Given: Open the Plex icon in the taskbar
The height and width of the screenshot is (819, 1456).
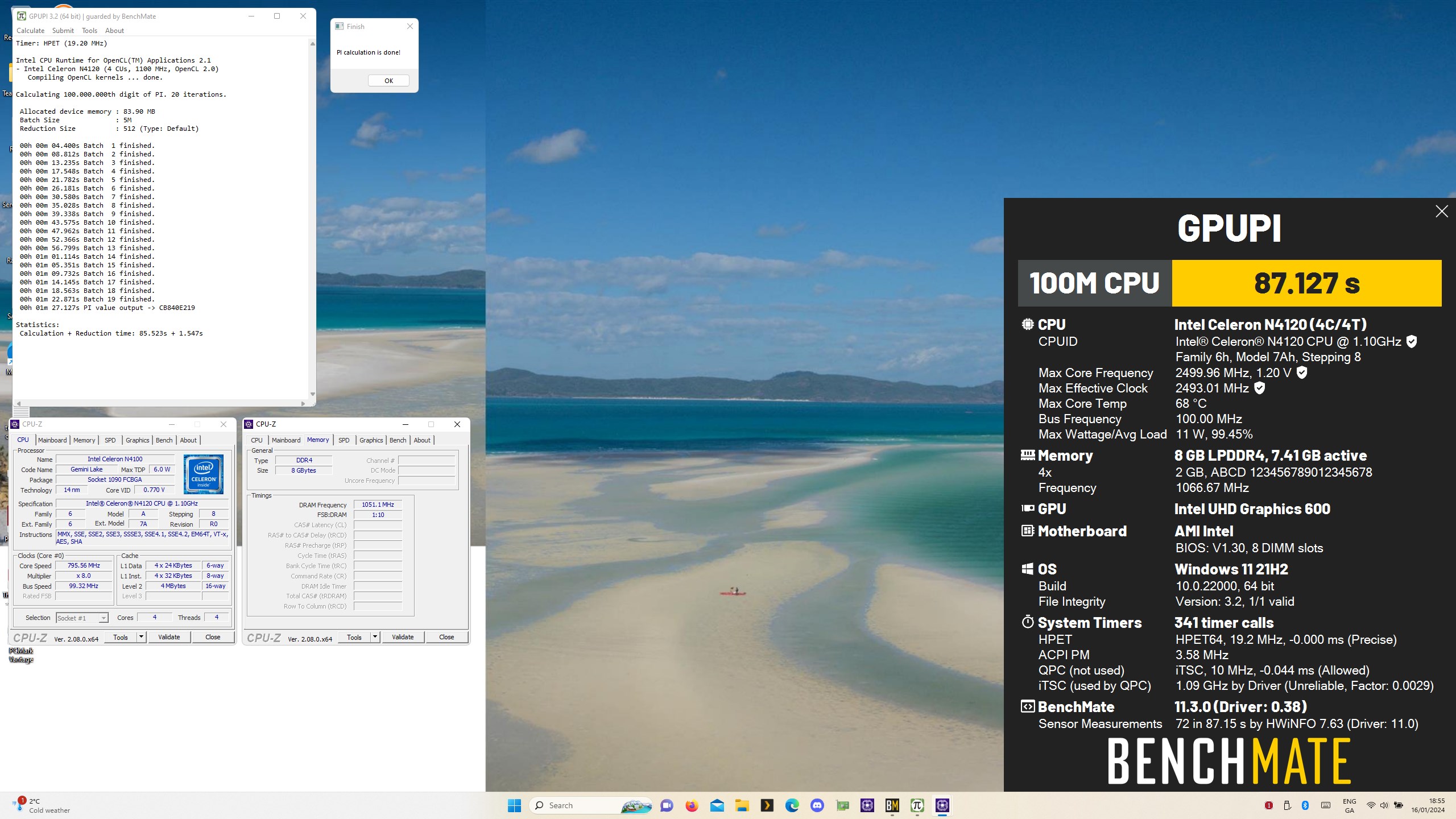Looking at the screenshot, I should (767, 805).
